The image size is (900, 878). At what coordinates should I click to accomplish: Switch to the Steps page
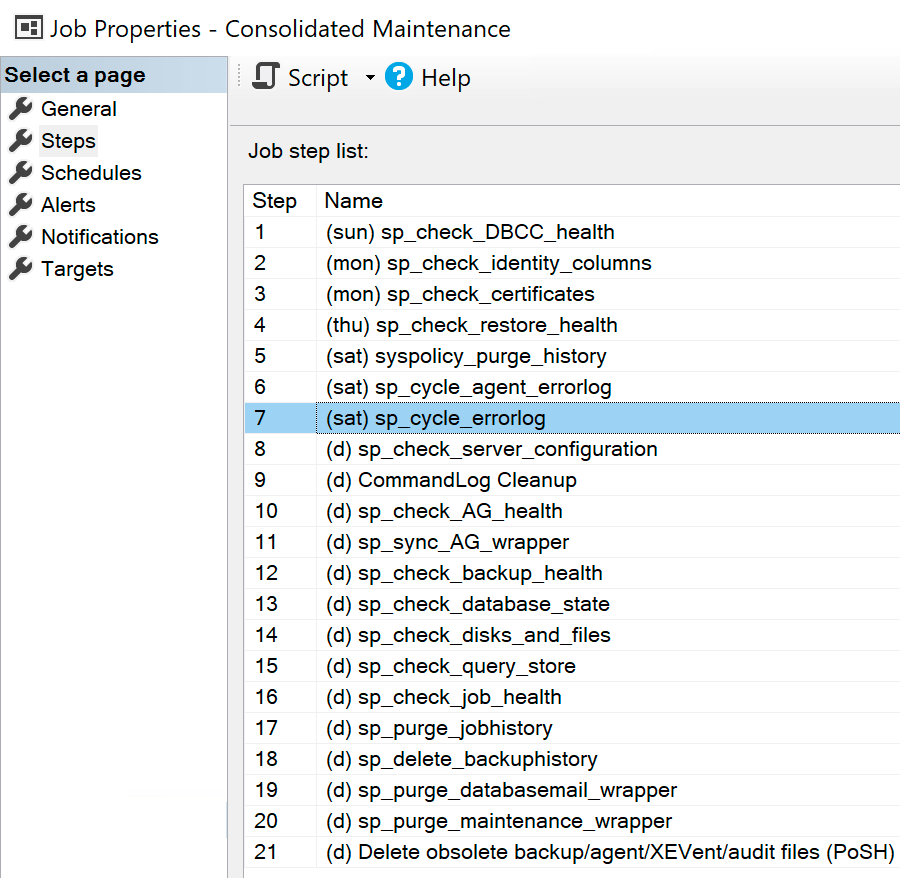68,141
